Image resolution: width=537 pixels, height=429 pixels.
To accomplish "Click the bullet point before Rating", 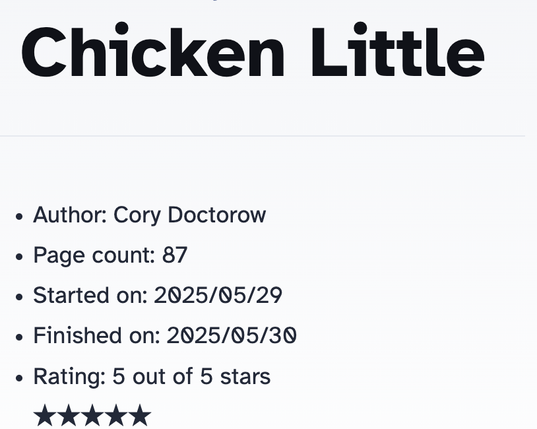I will (20, 378).
